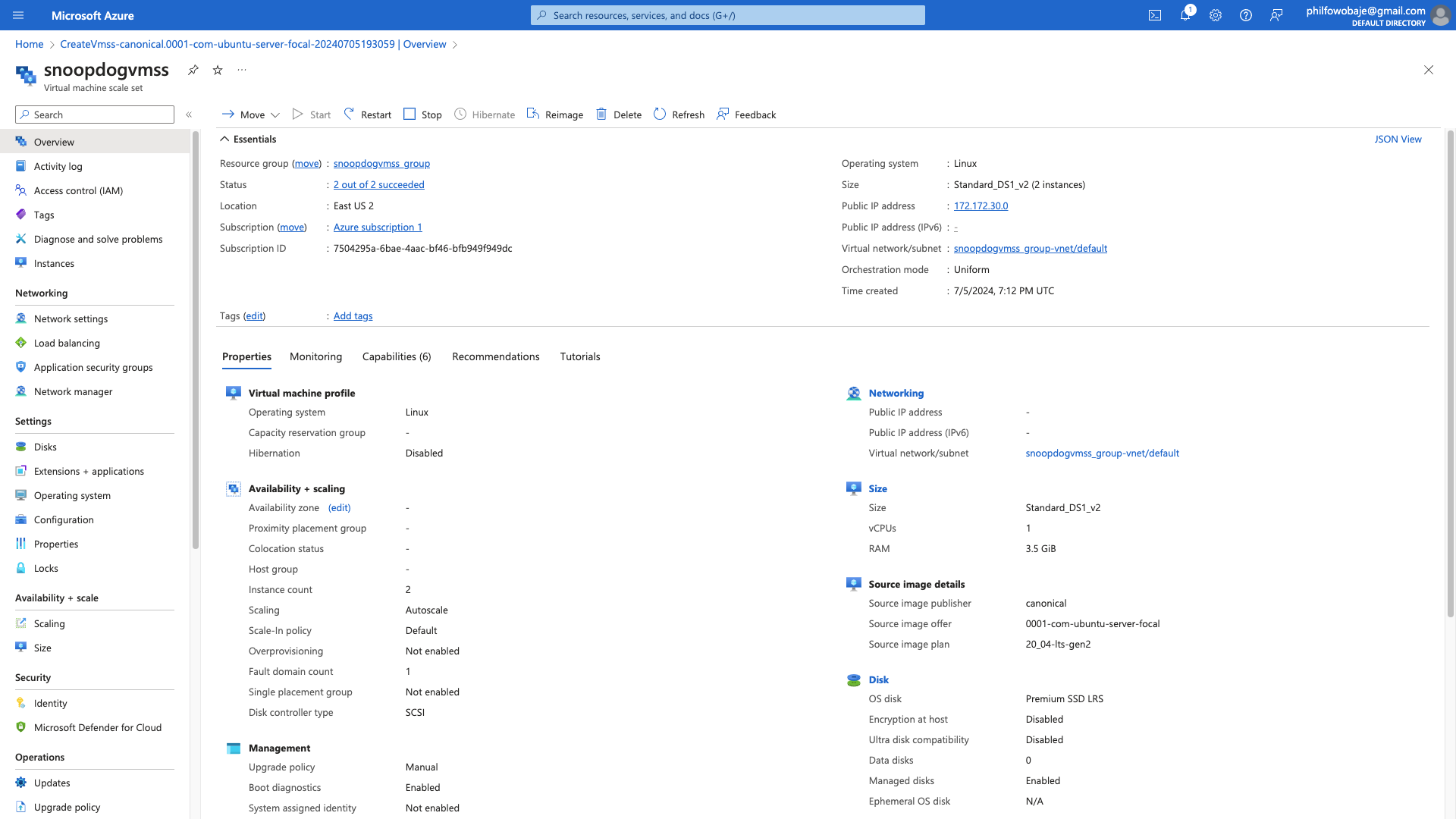Screen dimensions: 1456x819
Task: Open the more options ellipsis
Action: [x=242, y=70]
